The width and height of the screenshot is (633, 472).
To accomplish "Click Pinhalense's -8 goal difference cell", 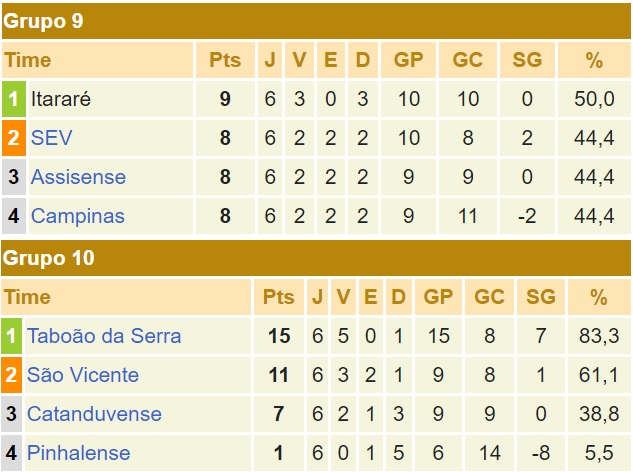I will click(x=541, y=453).
